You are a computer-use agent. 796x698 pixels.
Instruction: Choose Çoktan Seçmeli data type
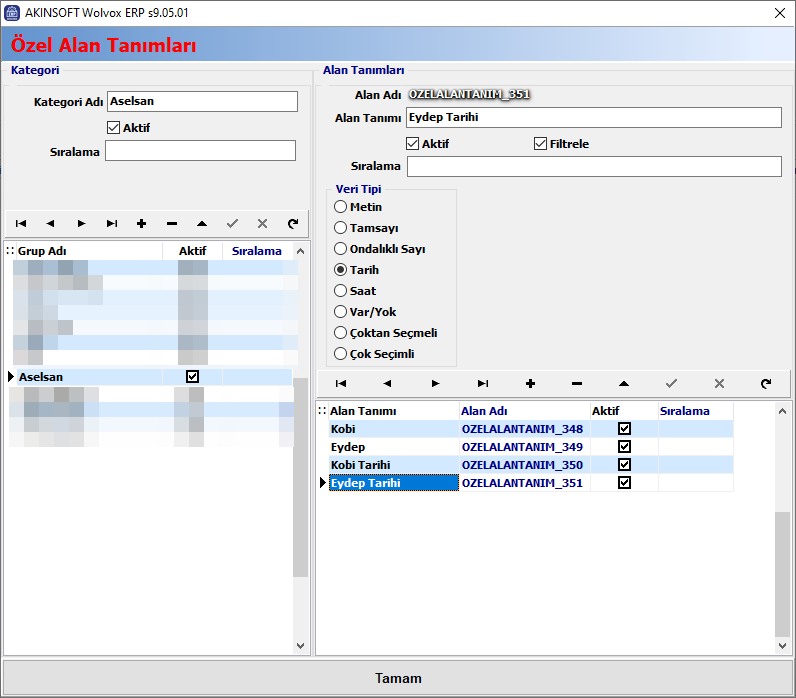point(341,333)
